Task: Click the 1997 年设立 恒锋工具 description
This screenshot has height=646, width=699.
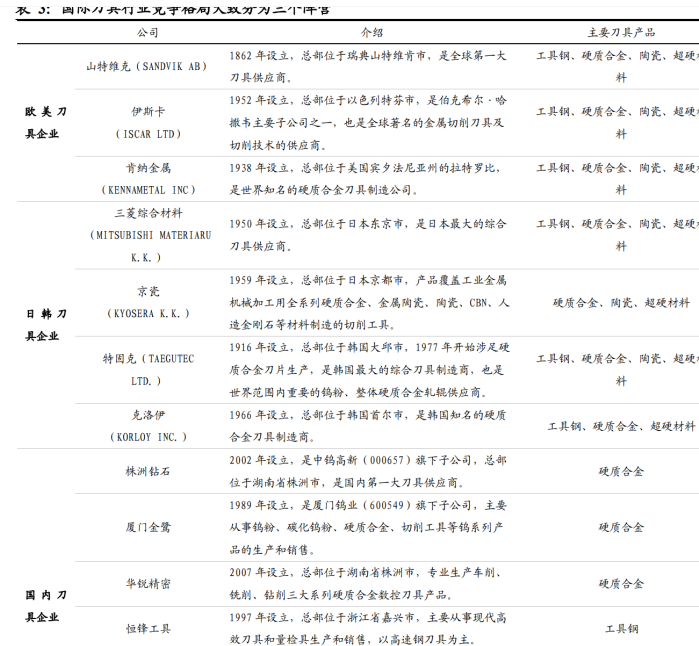Action: tap(368, 629)
